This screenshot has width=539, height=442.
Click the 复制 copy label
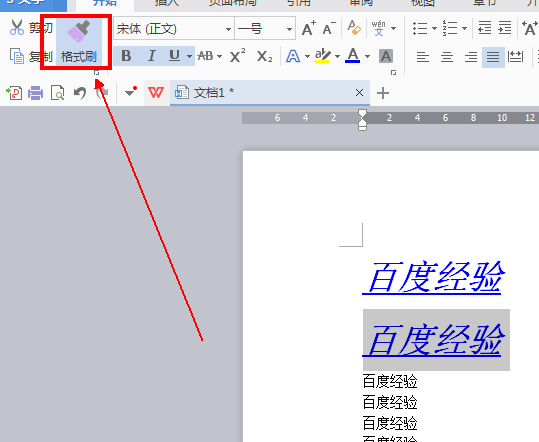(x=41, y=56)
